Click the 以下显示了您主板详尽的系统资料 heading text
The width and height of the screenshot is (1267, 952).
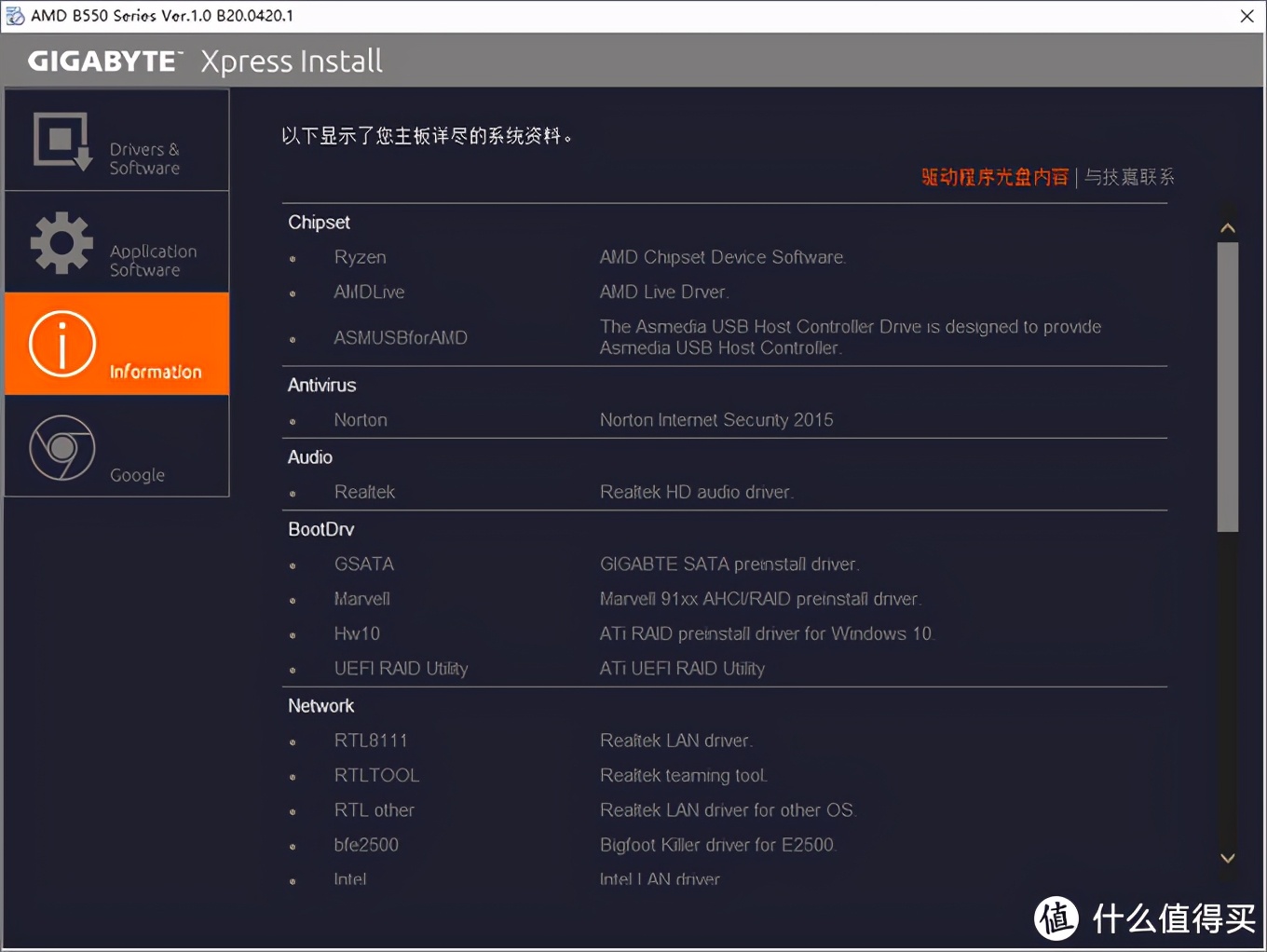pyautogui.click(x=427, y=136)
